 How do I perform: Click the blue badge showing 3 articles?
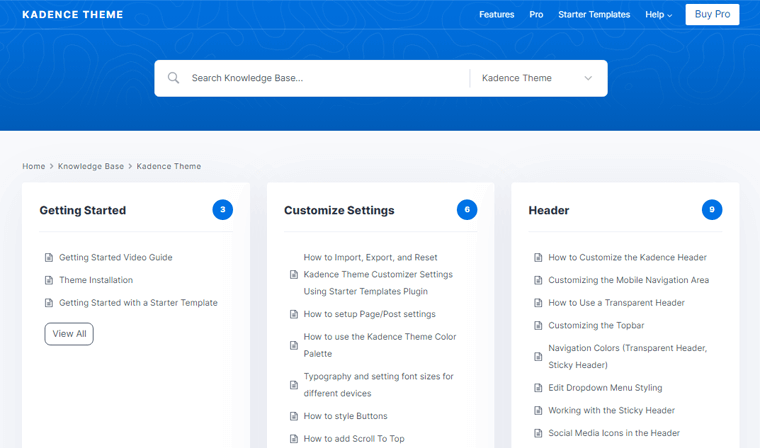tap(222, 210)
